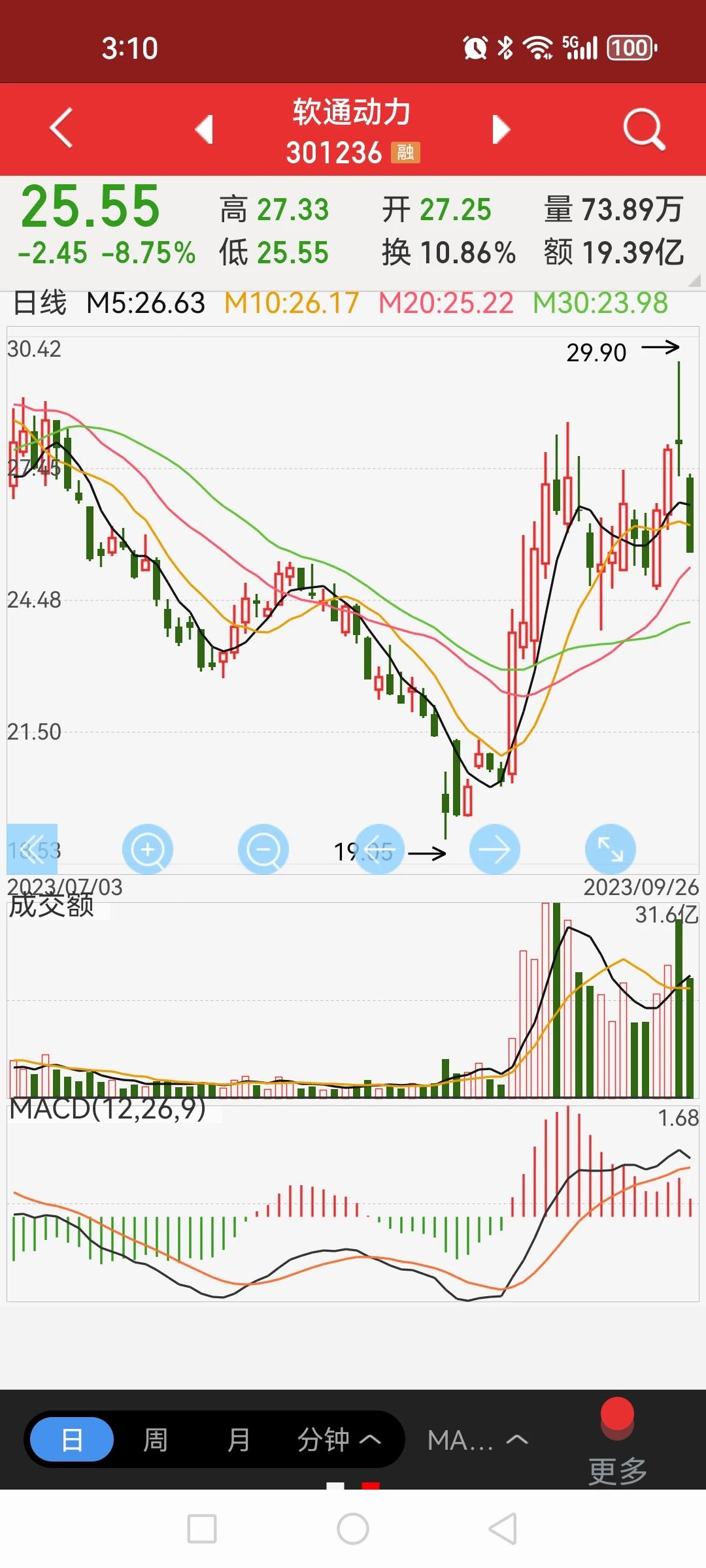Tap the battery indicator in status bar
The width and height of the screenshot is (706, 1568).
point(632,48)
